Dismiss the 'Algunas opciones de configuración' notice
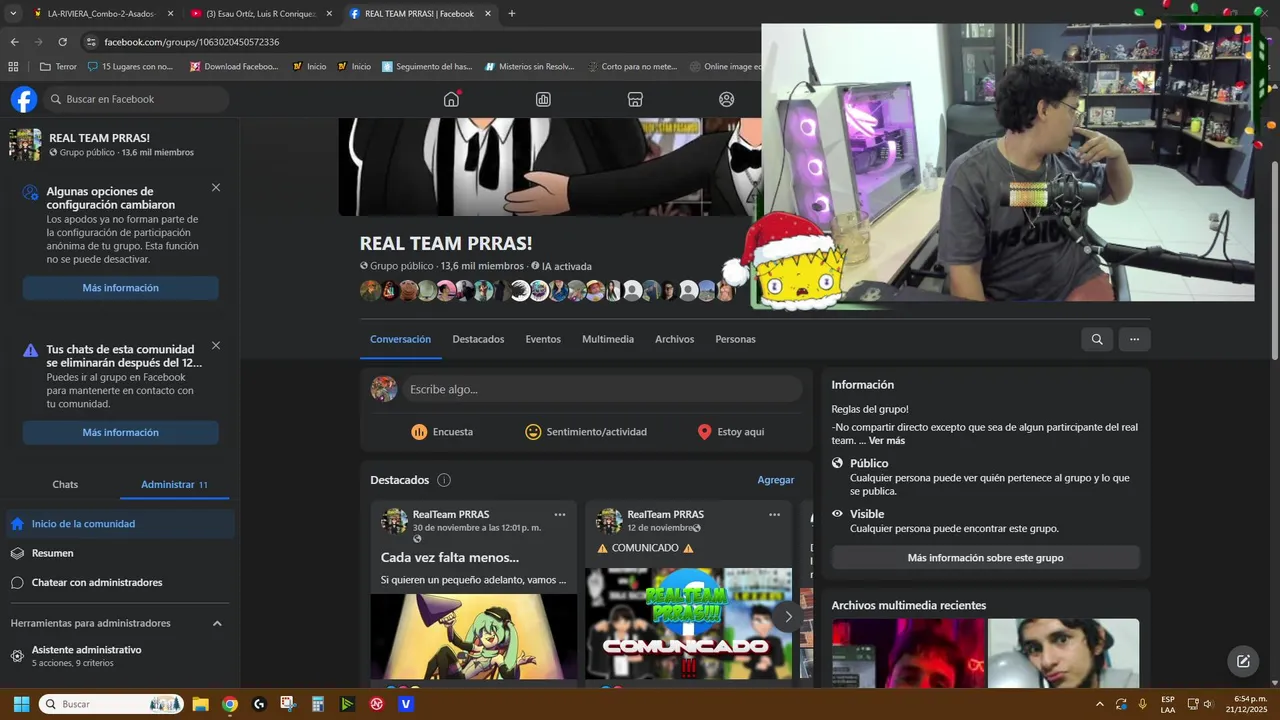 (x=216, y=188)
